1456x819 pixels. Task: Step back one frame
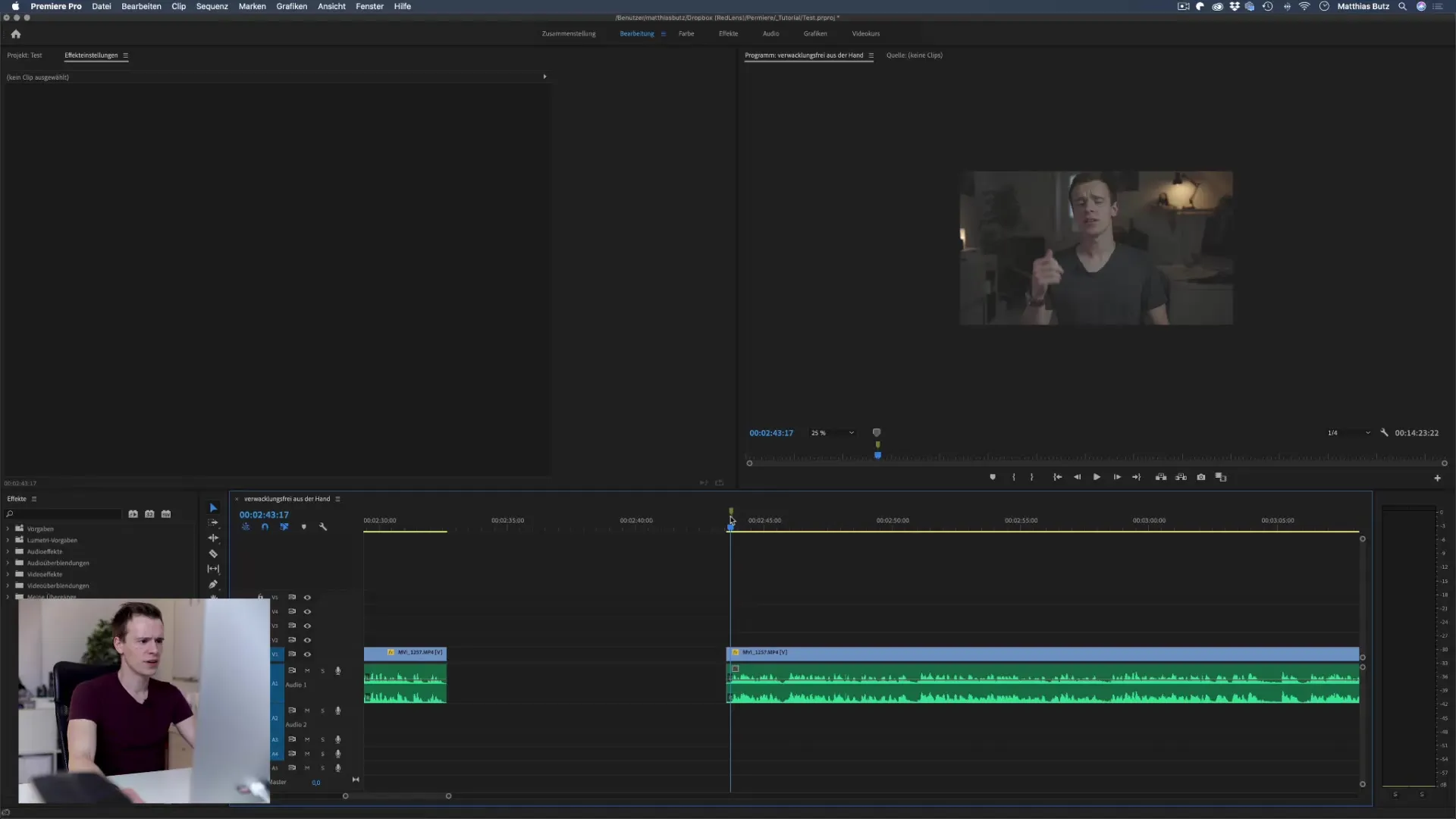(x=1077, y=477)
